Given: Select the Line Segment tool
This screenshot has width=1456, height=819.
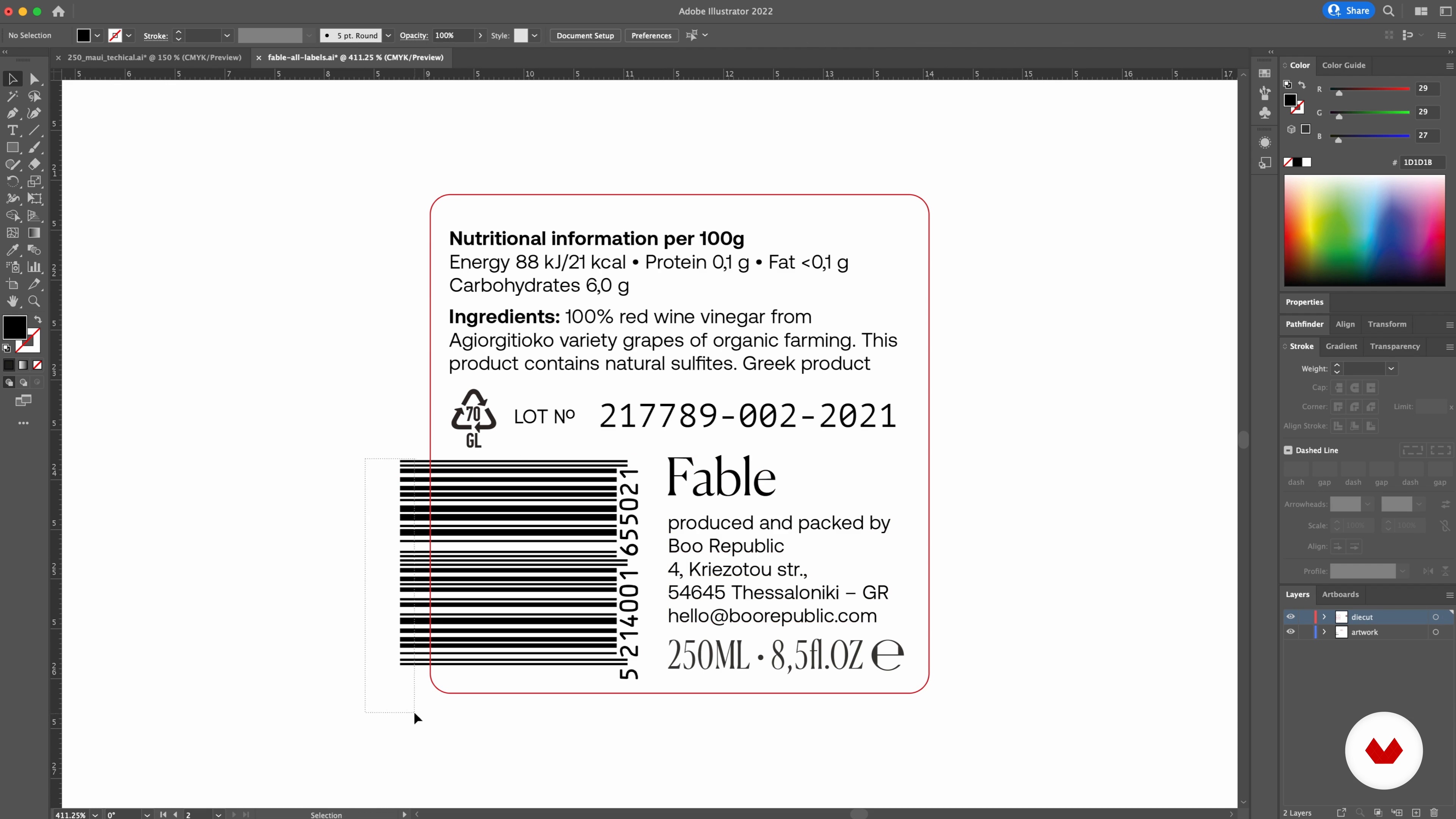Looking at the screenshot, I should pyautogui.click(x=35, y=130).
